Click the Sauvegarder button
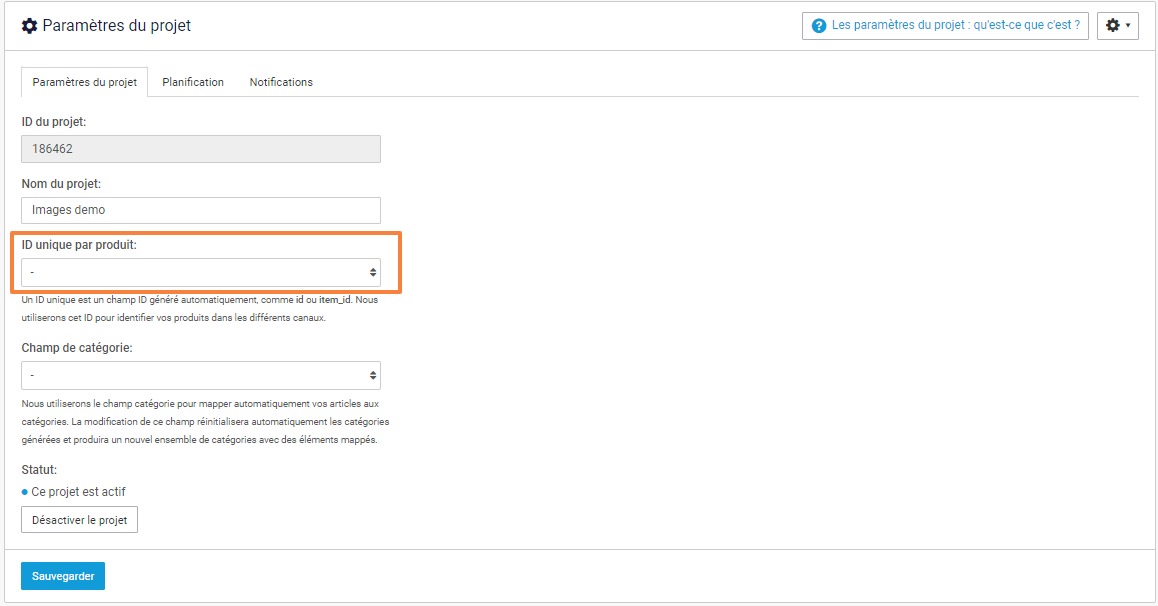 click(63, 576)
